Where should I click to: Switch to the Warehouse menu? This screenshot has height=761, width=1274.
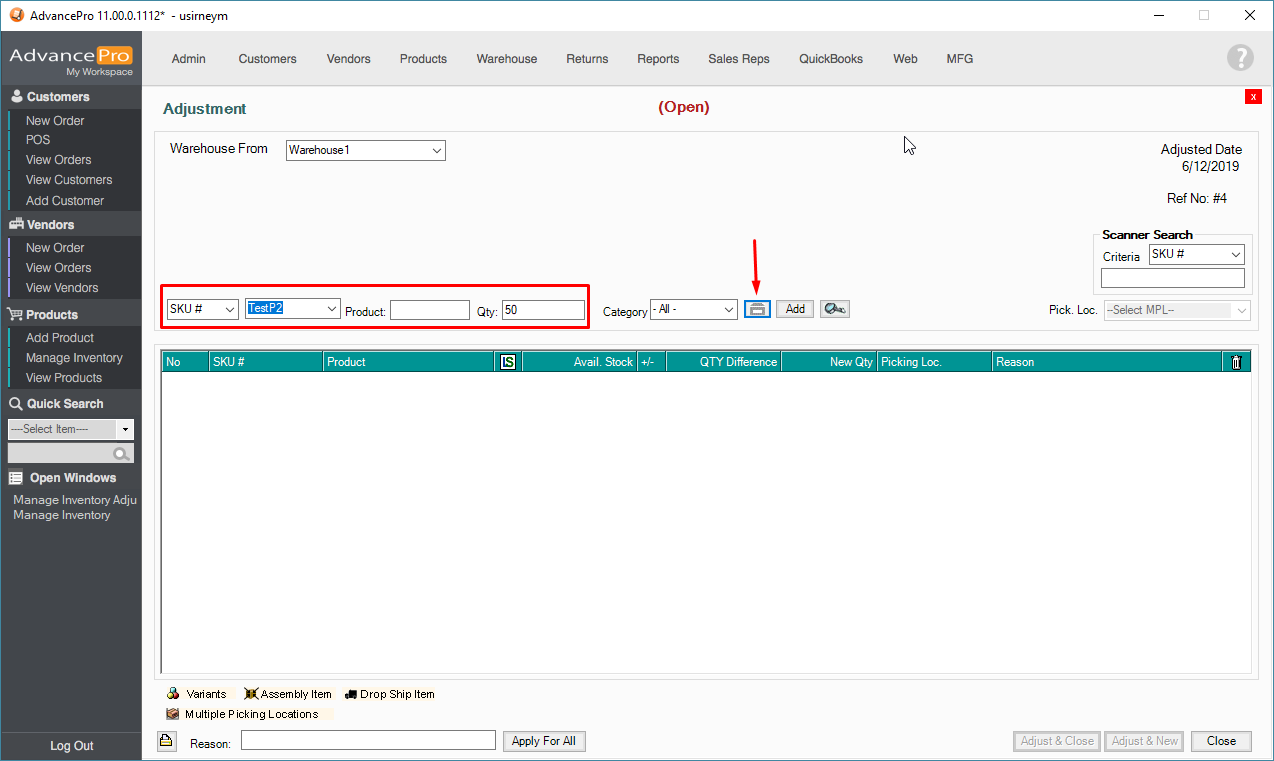(506, 59)
